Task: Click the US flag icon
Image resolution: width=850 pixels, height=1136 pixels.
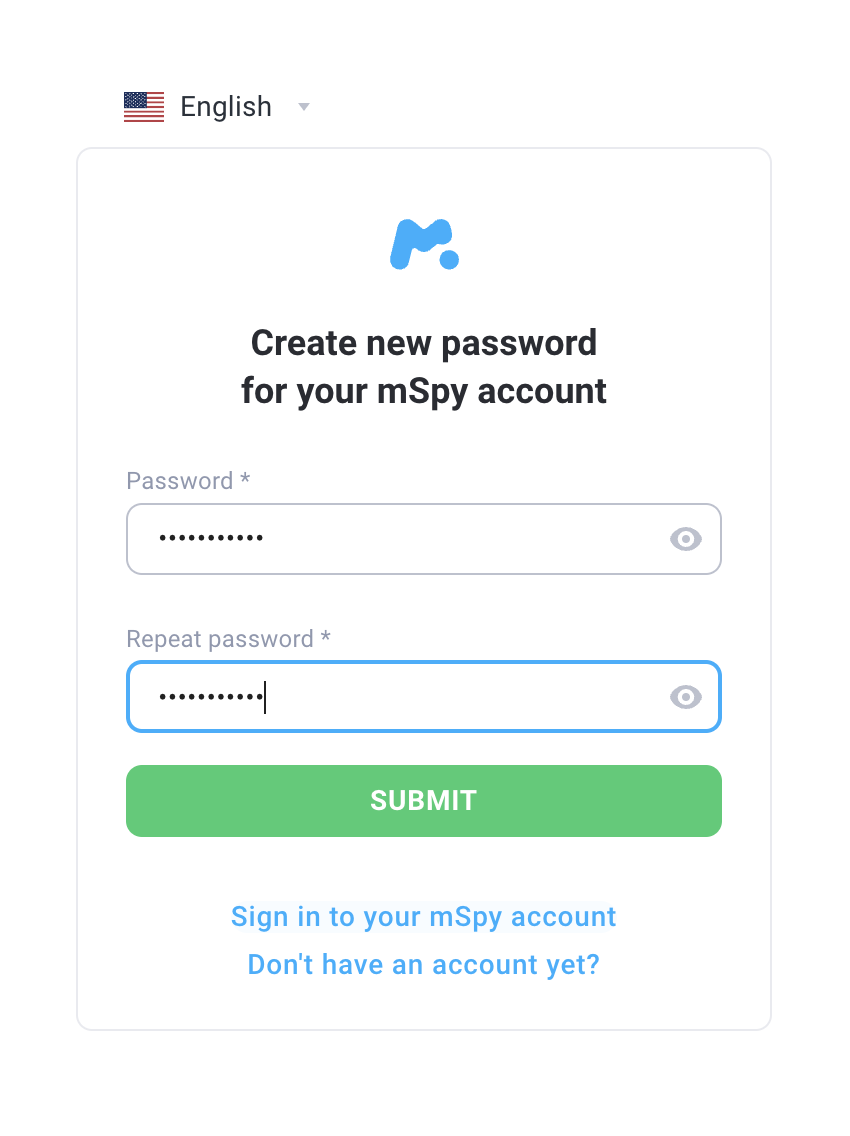Action: [x=143, y=107]
